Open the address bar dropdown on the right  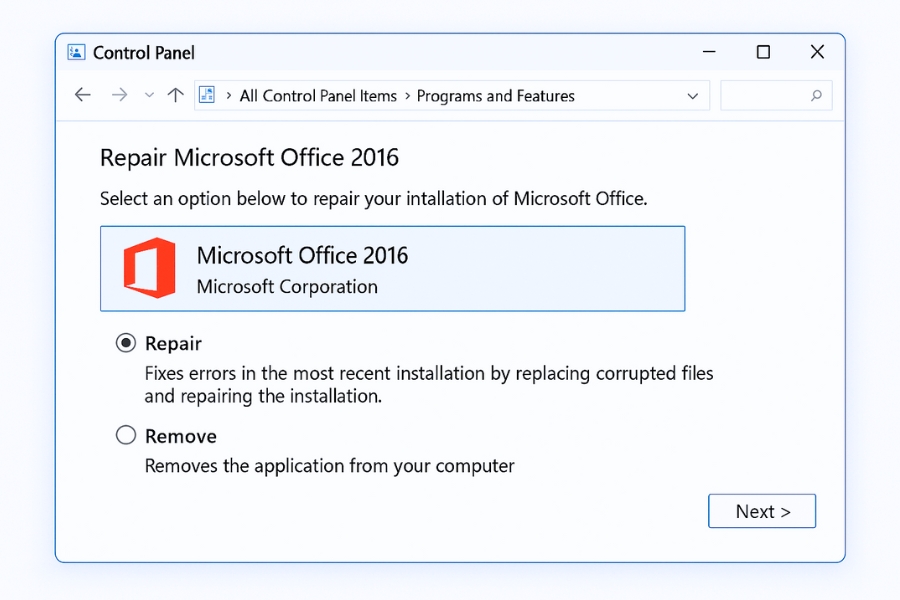pyautogui.click(x=694, y=96)
